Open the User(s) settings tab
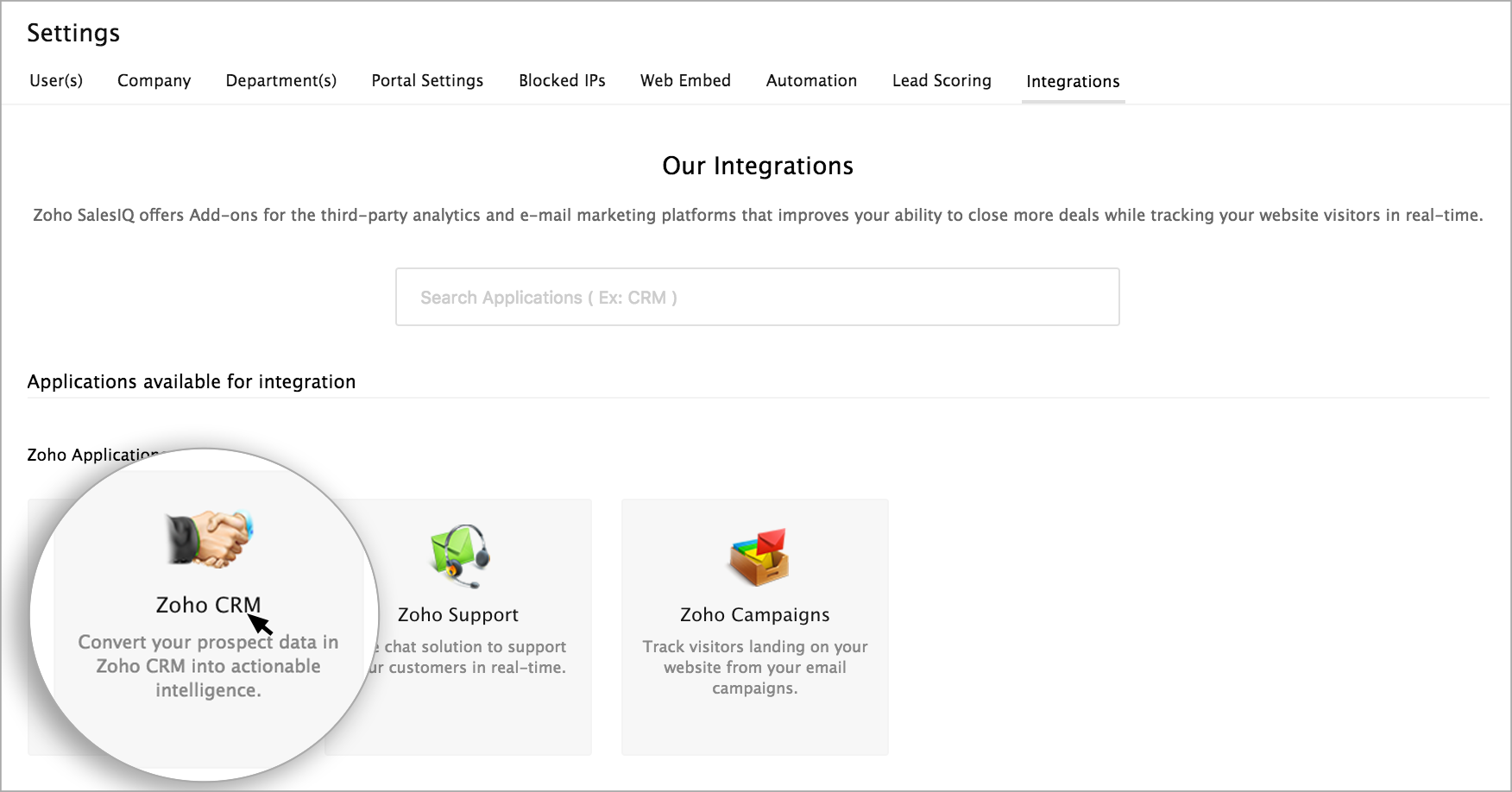1512x792 pixels. click(56, 80)
